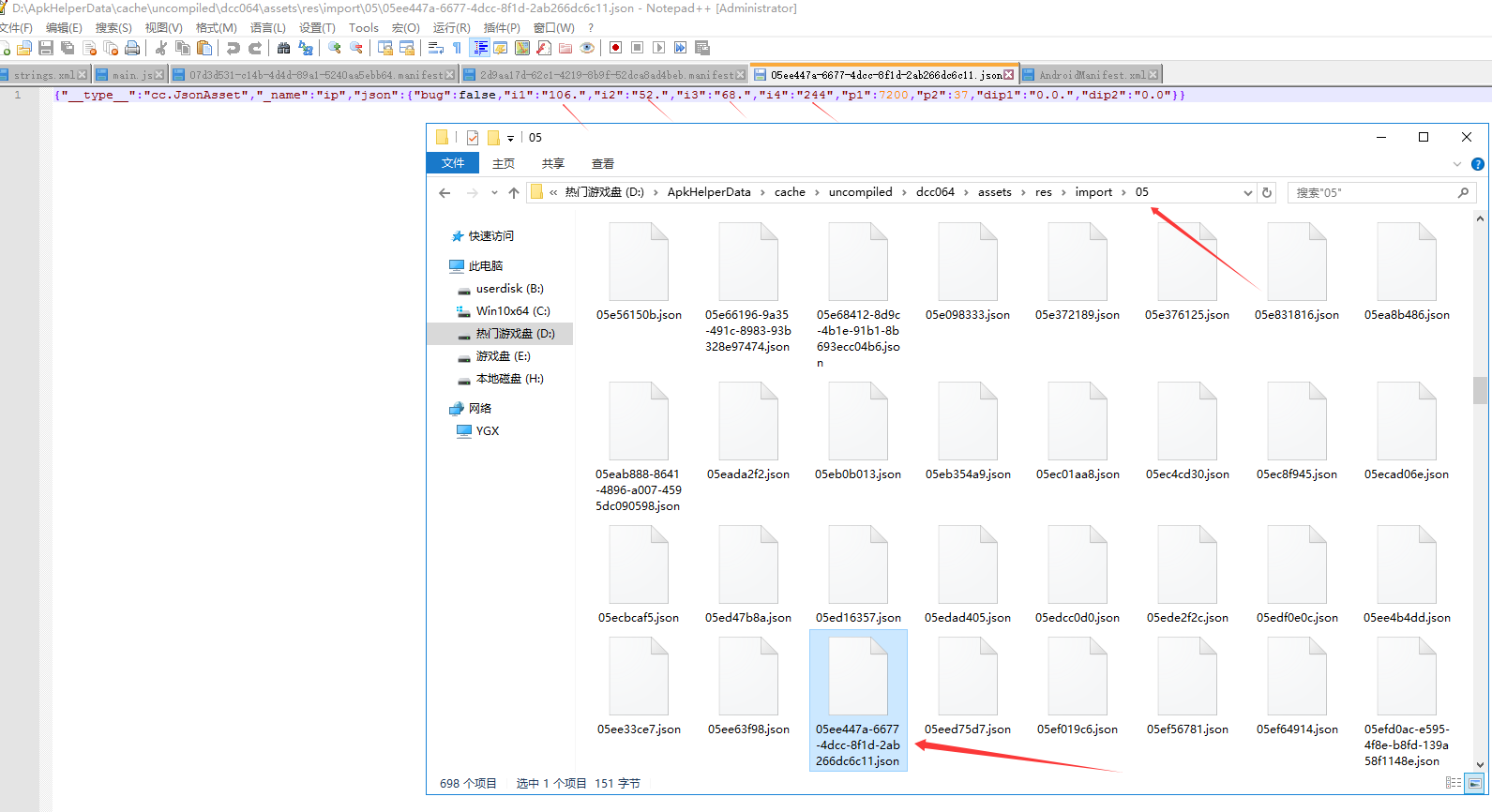Screen dimensions: 1492x812
Task: Click the Cut scissors icon
Action: coord(161,48)
